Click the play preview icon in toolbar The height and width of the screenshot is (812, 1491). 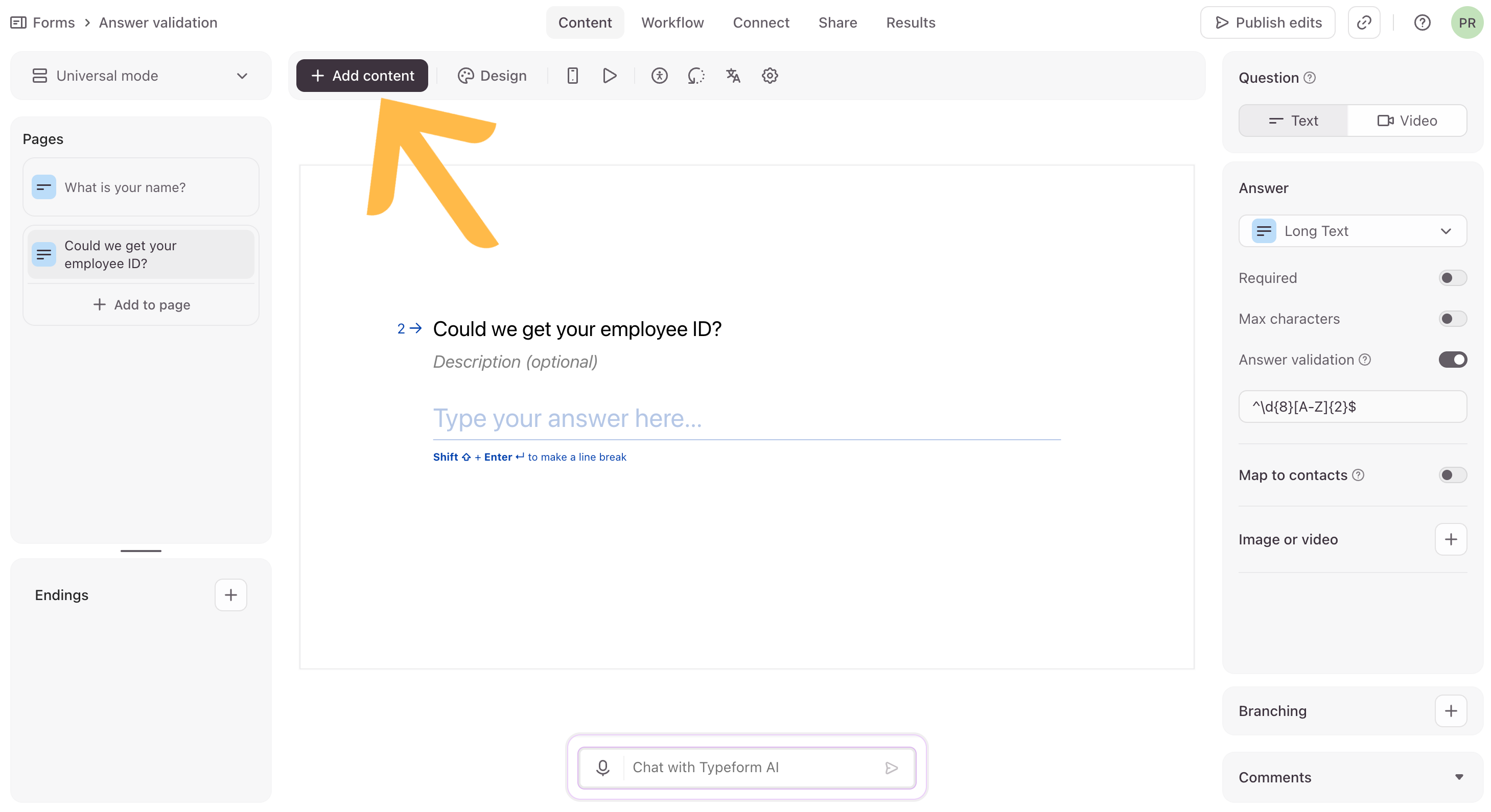[609, 76]
